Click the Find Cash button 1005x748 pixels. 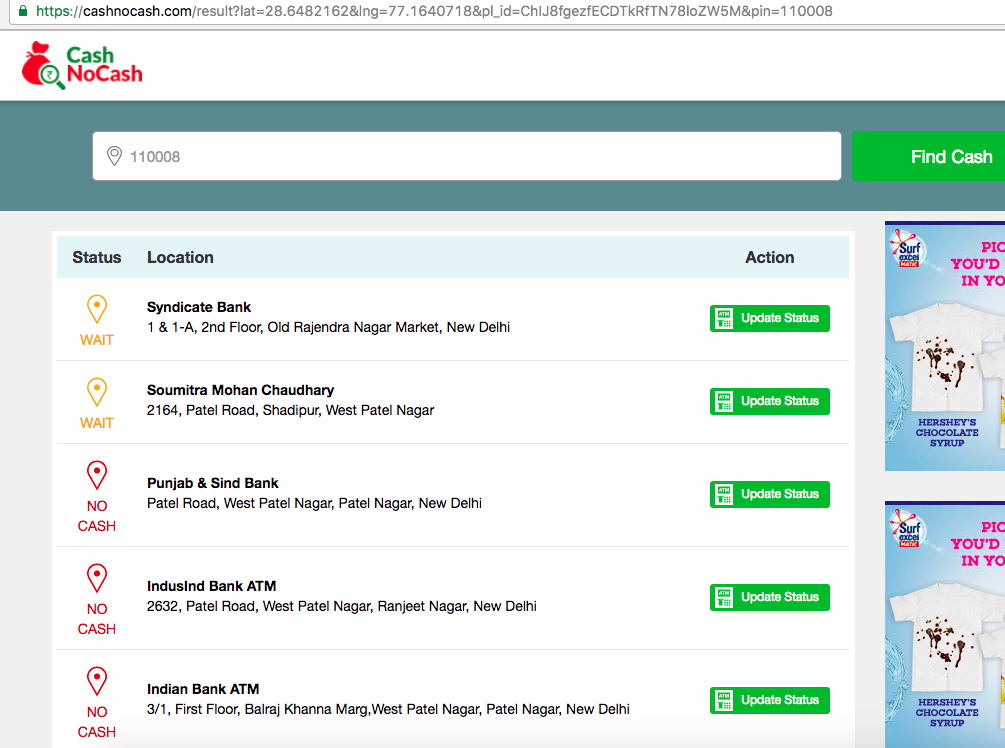[x=929, y=156]
